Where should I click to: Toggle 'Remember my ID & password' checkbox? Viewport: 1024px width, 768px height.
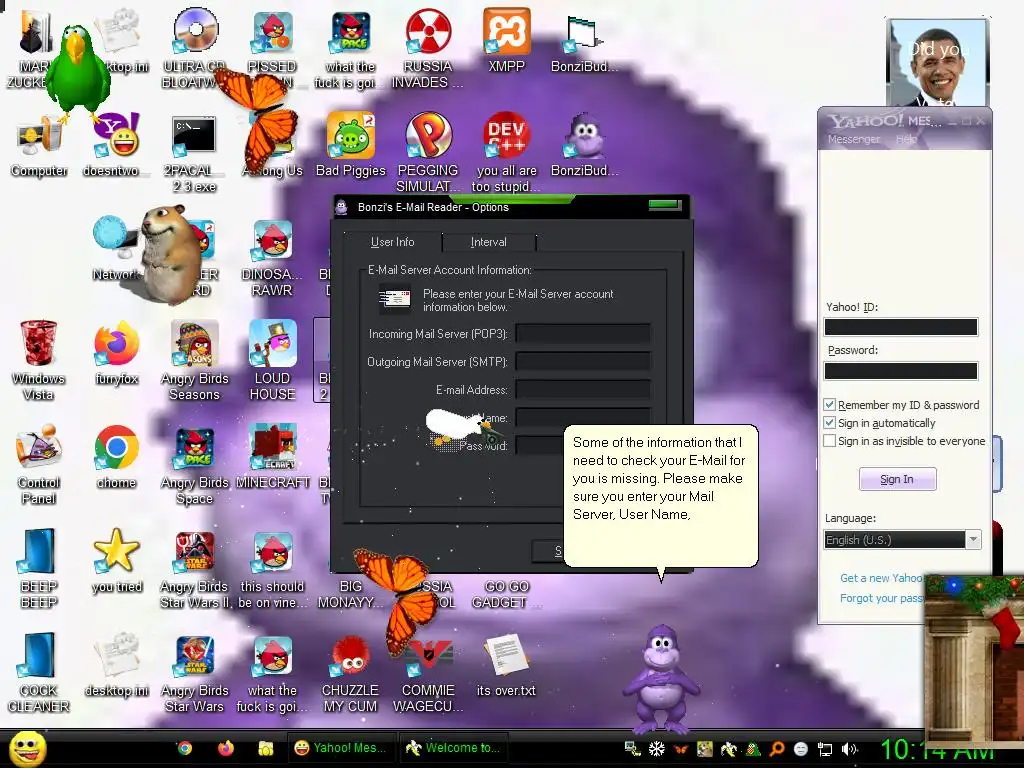tap(829, 405)
